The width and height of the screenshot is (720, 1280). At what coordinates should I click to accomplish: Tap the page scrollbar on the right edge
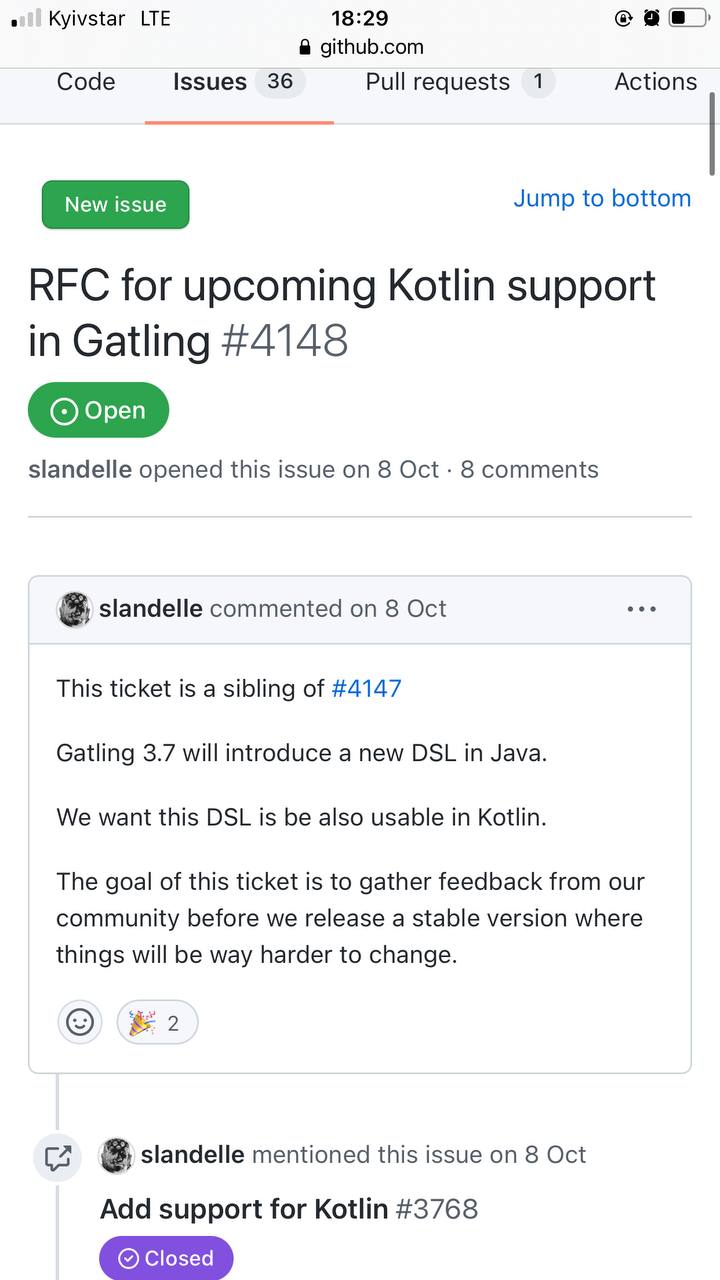click(x=712, y=133)
